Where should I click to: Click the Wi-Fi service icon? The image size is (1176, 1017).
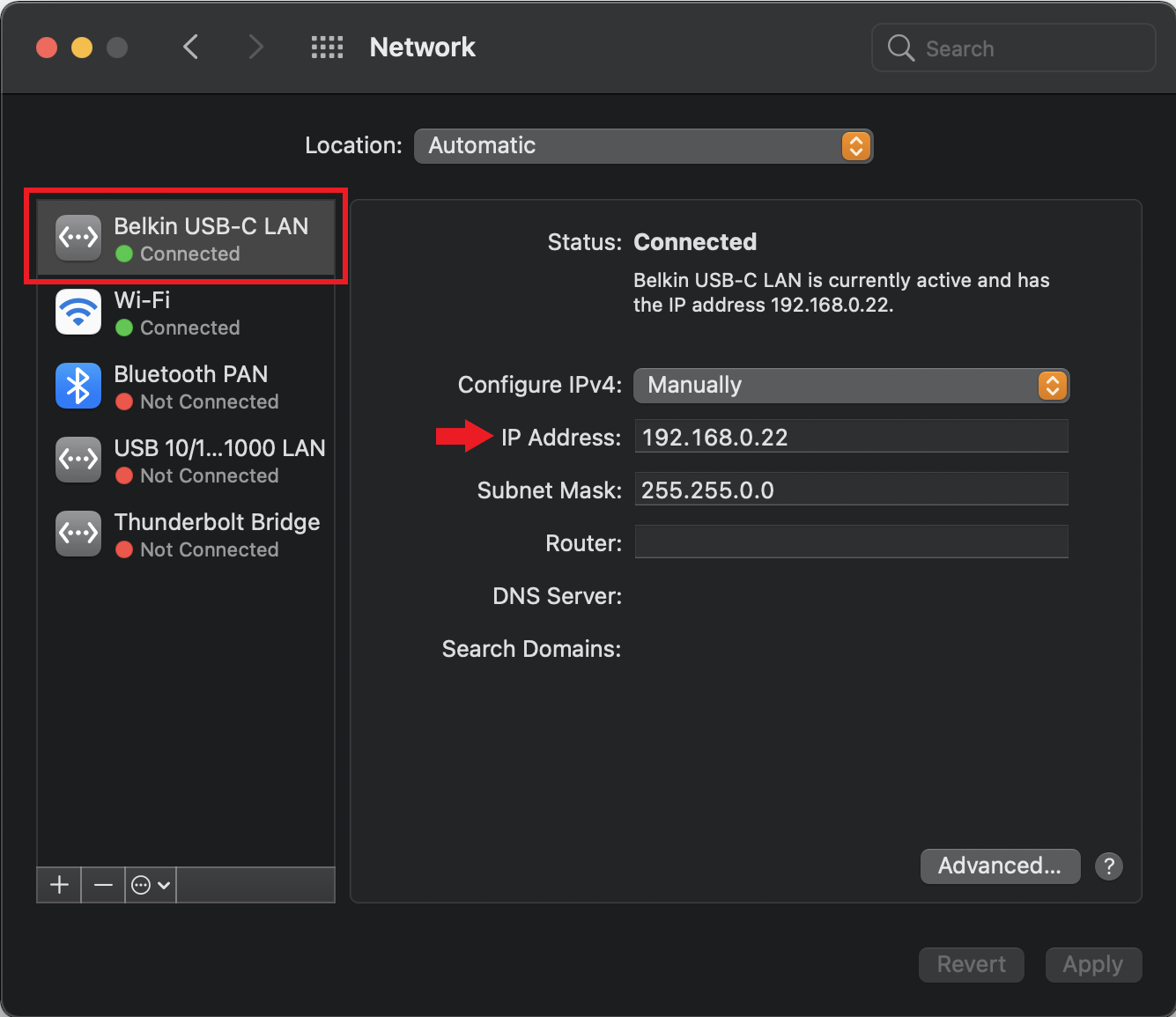pos(78,312)
